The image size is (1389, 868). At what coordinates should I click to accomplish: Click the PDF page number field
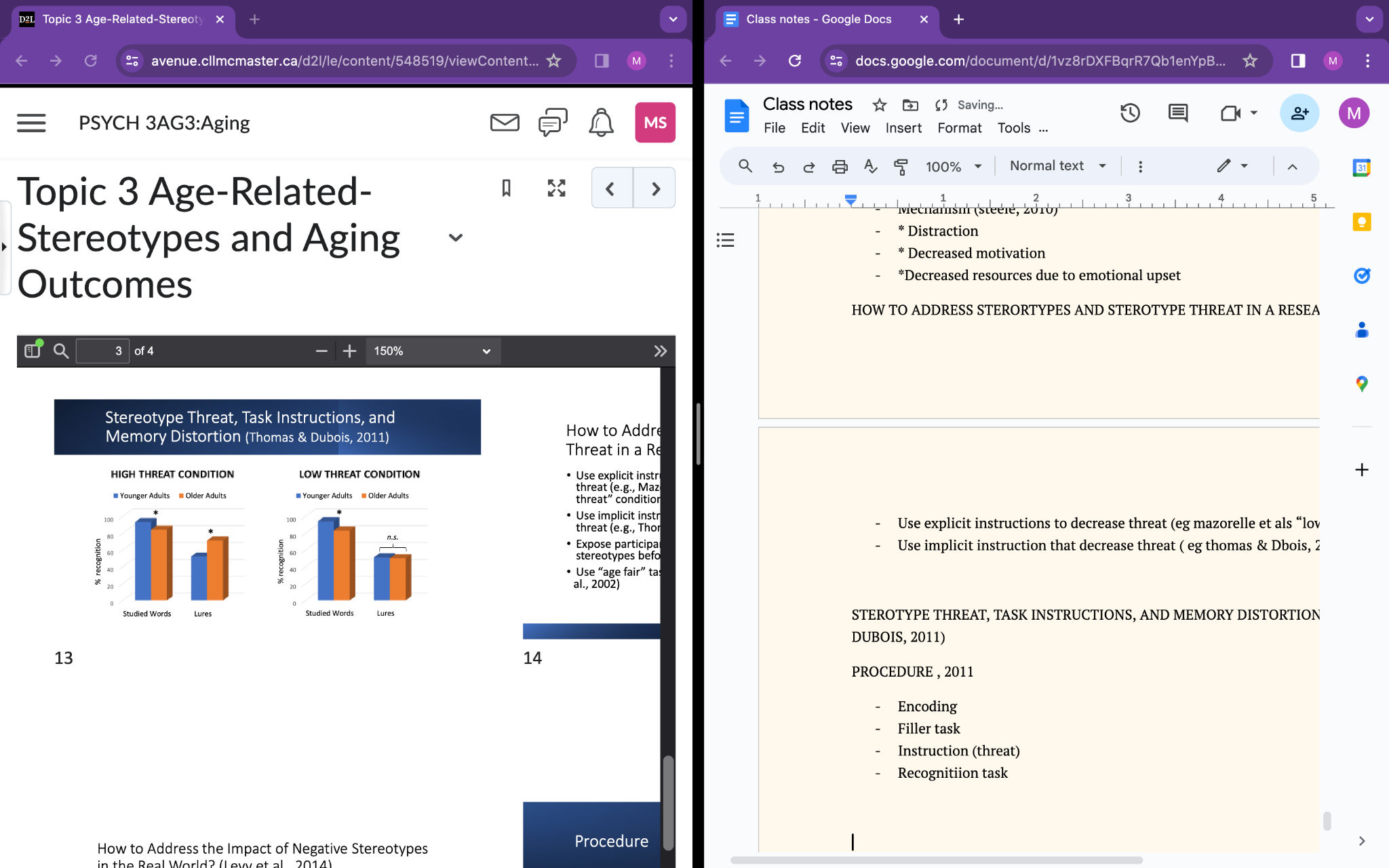(102, 351)
